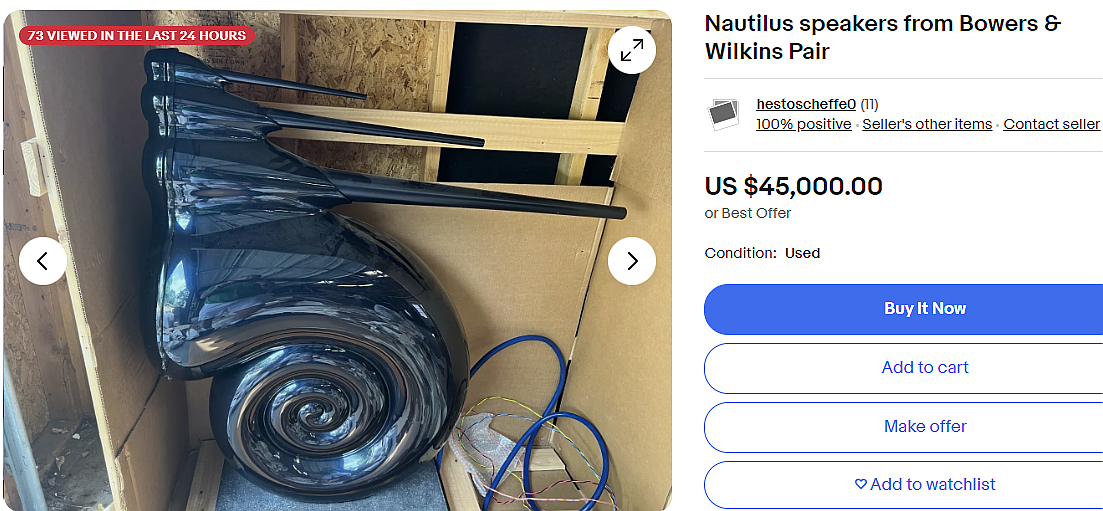The height and width of the screenshot is (511, 1103).
Task: Click the US $45,000.00 price
Action: coord(793,187)
